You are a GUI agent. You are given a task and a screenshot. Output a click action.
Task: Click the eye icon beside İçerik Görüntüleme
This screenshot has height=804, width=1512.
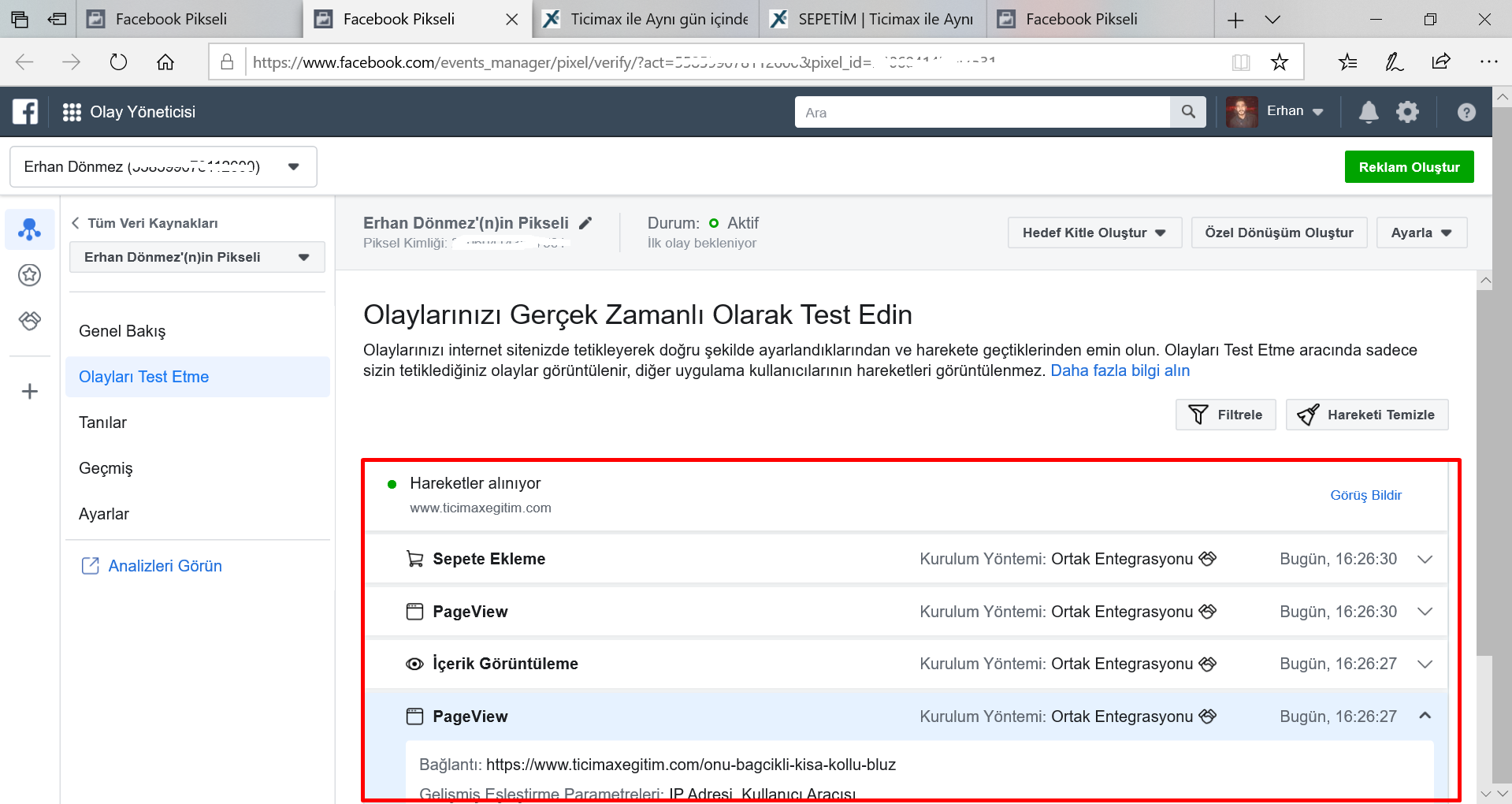[x=414, y=664]
